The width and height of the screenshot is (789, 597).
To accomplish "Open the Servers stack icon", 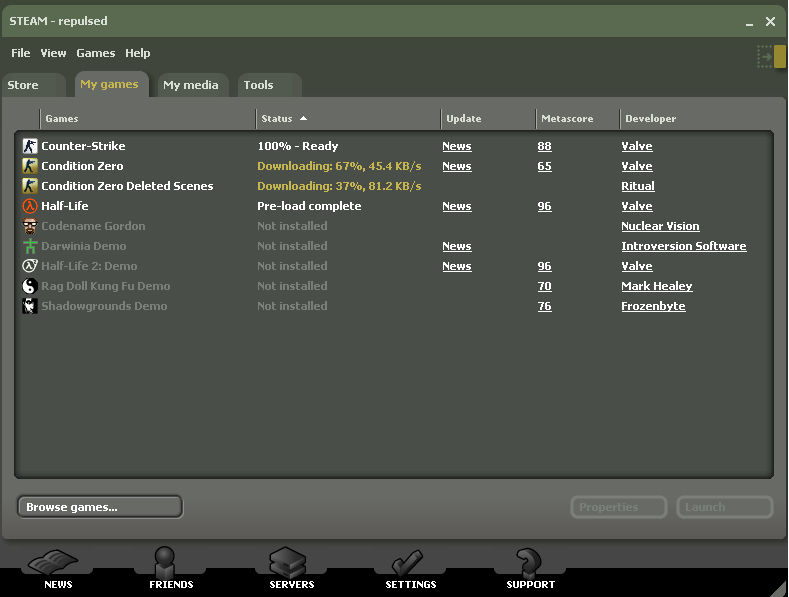I will (287, 562).
